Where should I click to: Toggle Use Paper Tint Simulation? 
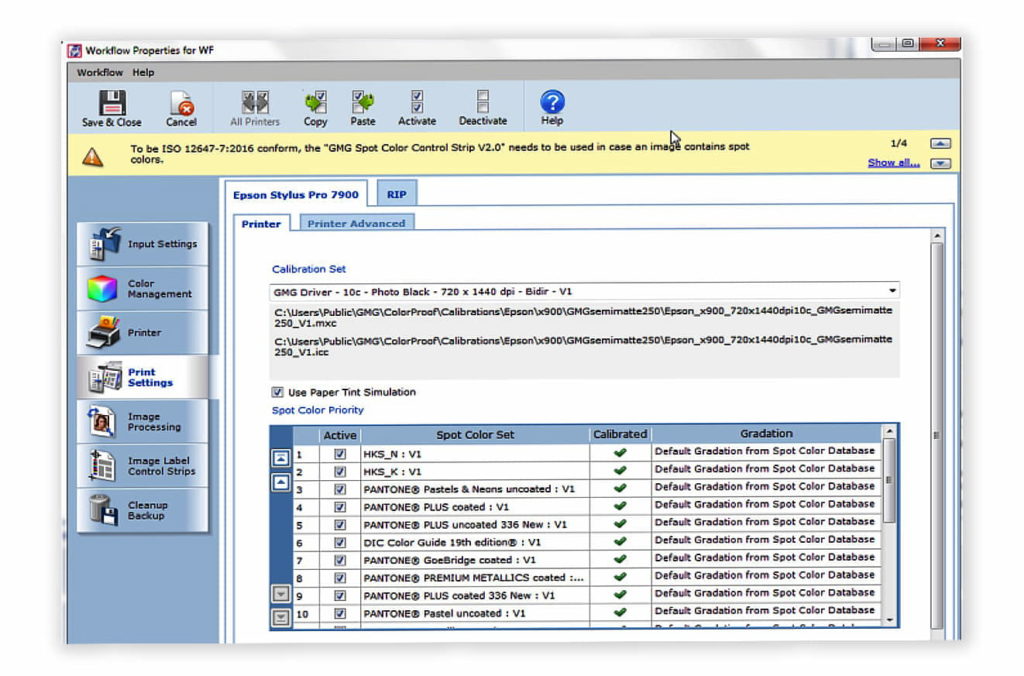tap(277, 392)
